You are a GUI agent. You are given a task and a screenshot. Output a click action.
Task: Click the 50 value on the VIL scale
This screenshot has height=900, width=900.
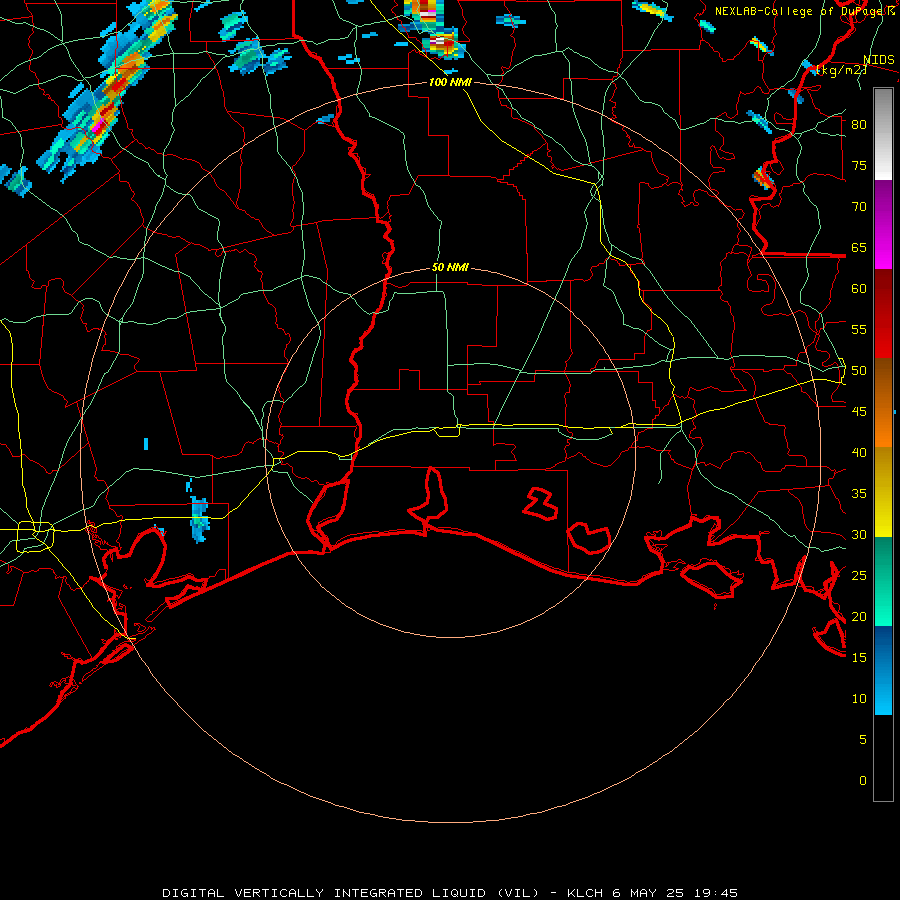(859, 371)
